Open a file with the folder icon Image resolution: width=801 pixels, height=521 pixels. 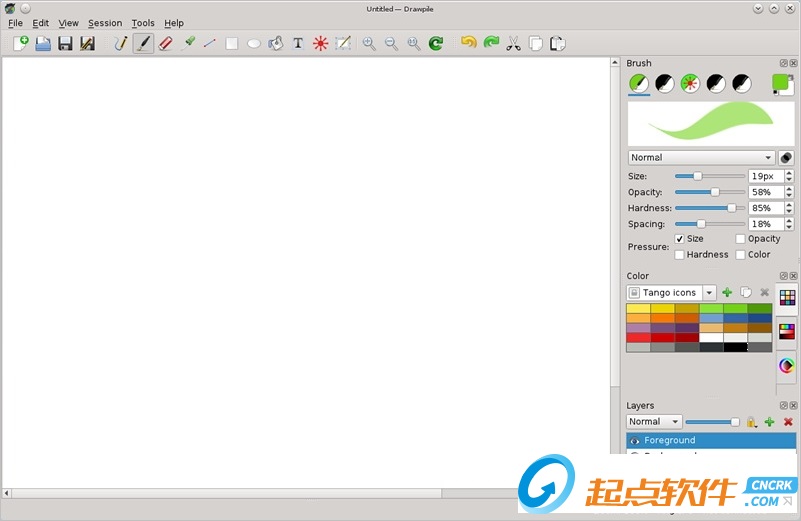point(43,43)
